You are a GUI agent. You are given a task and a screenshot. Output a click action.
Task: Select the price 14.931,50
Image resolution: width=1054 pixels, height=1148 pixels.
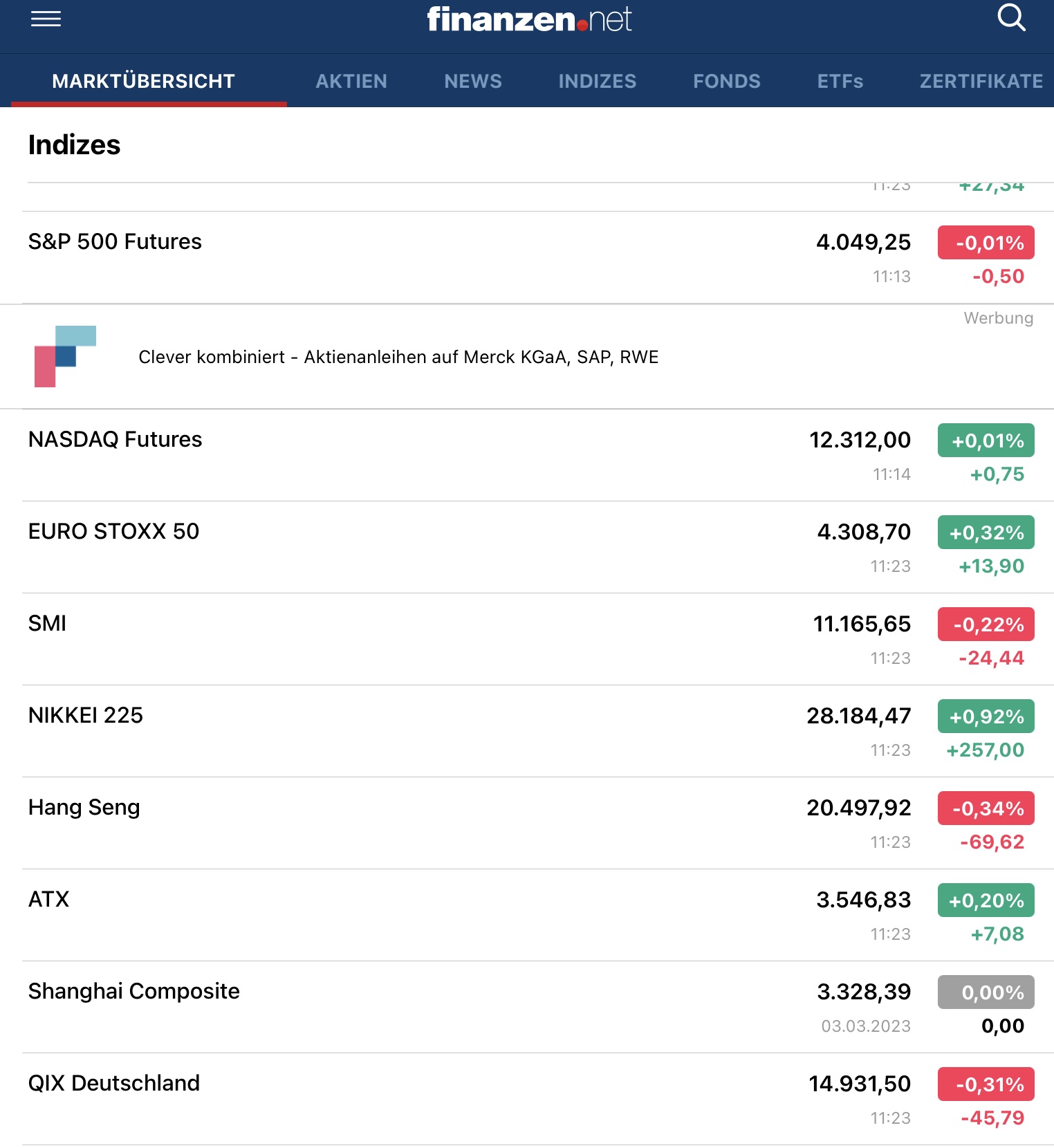coord(860,1084)
